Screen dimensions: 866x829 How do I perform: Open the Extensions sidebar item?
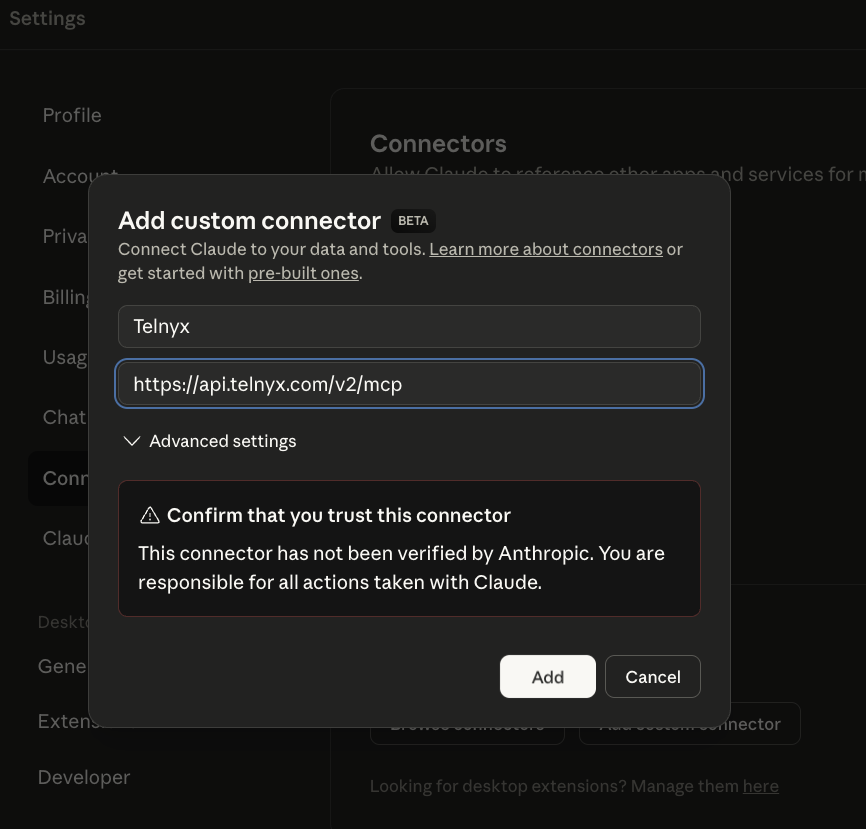point(62,721)
